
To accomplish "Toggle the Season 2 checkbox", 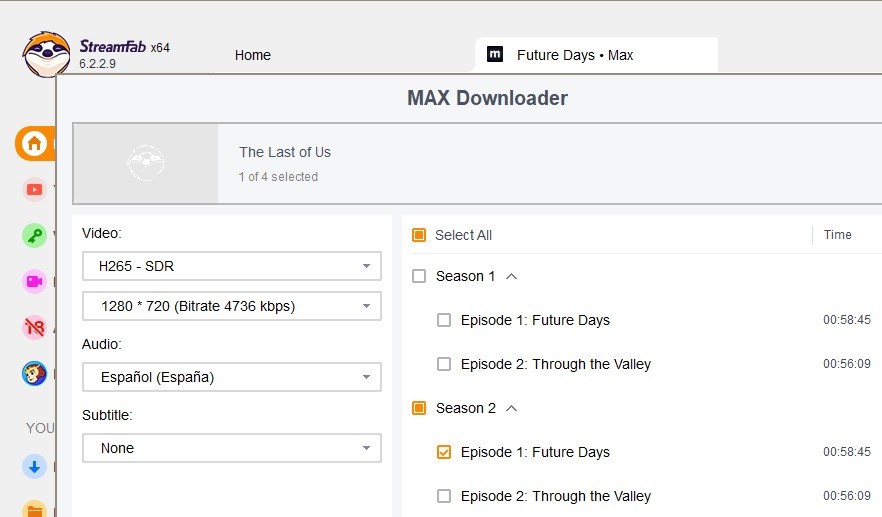I will 419,408.
